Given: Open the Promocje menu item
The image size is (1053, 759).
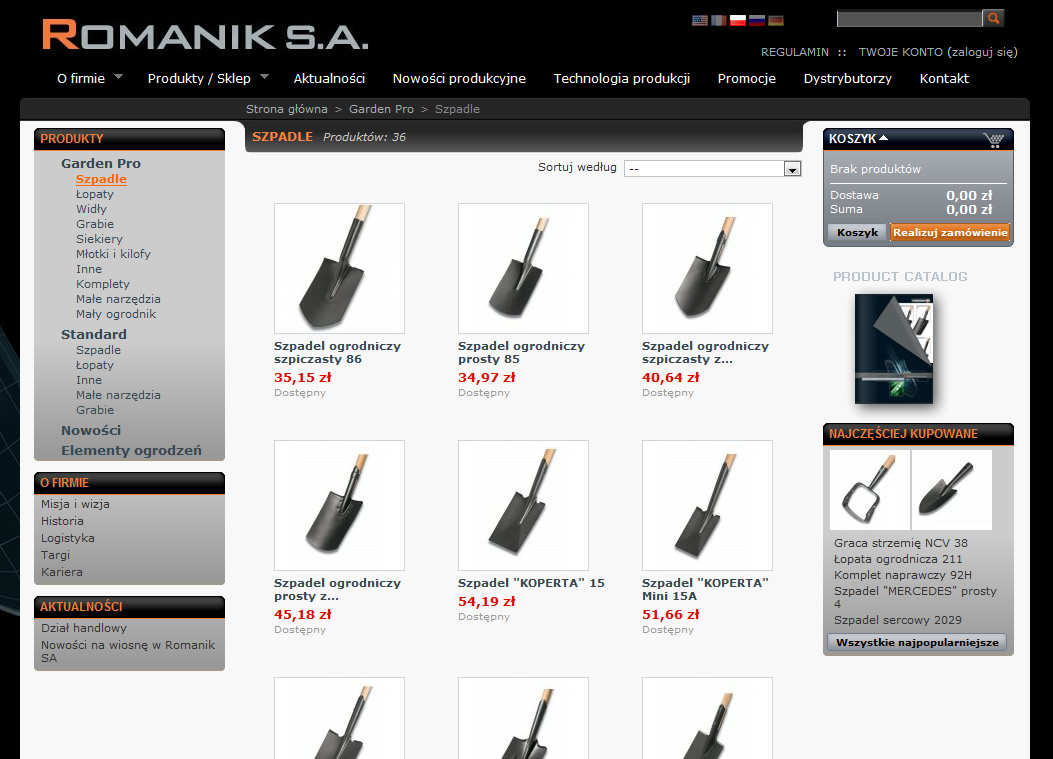Looking at the screenshot, I should coord(747,79).
